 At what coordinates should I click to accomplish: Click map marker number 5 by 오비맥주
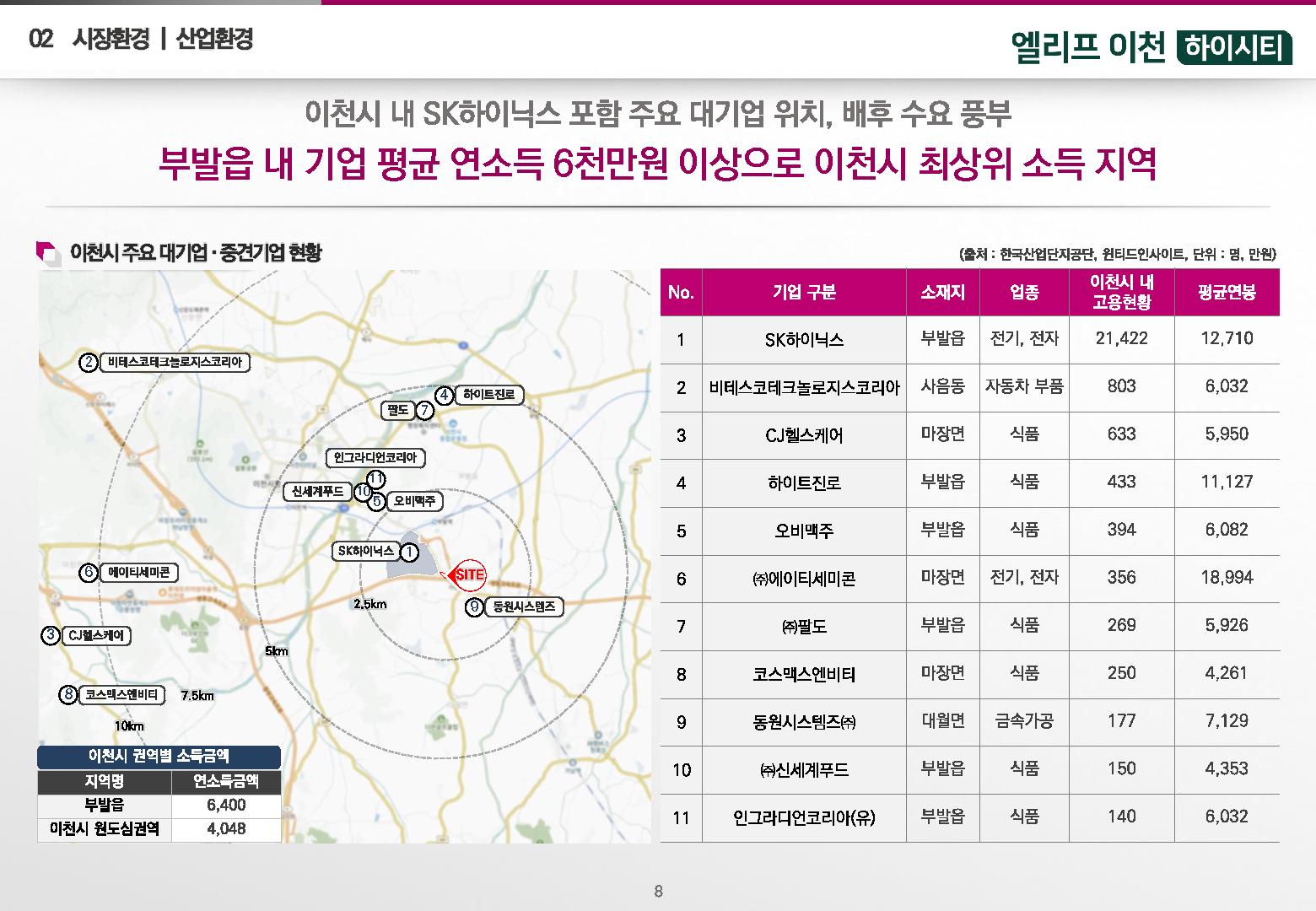(x=377, y=501)
